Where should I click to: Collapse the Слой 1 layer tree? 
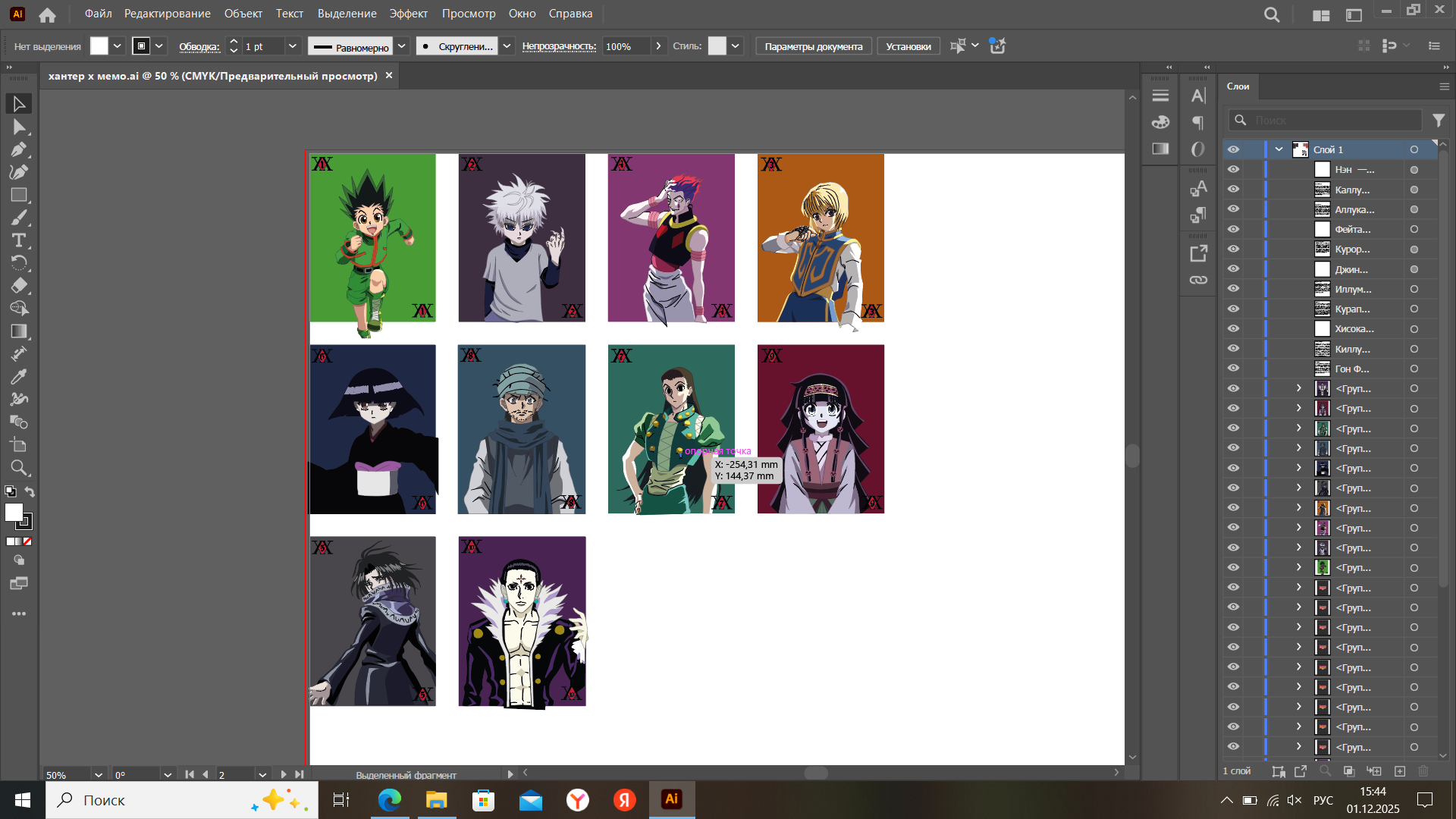(x=1279, y=149)
